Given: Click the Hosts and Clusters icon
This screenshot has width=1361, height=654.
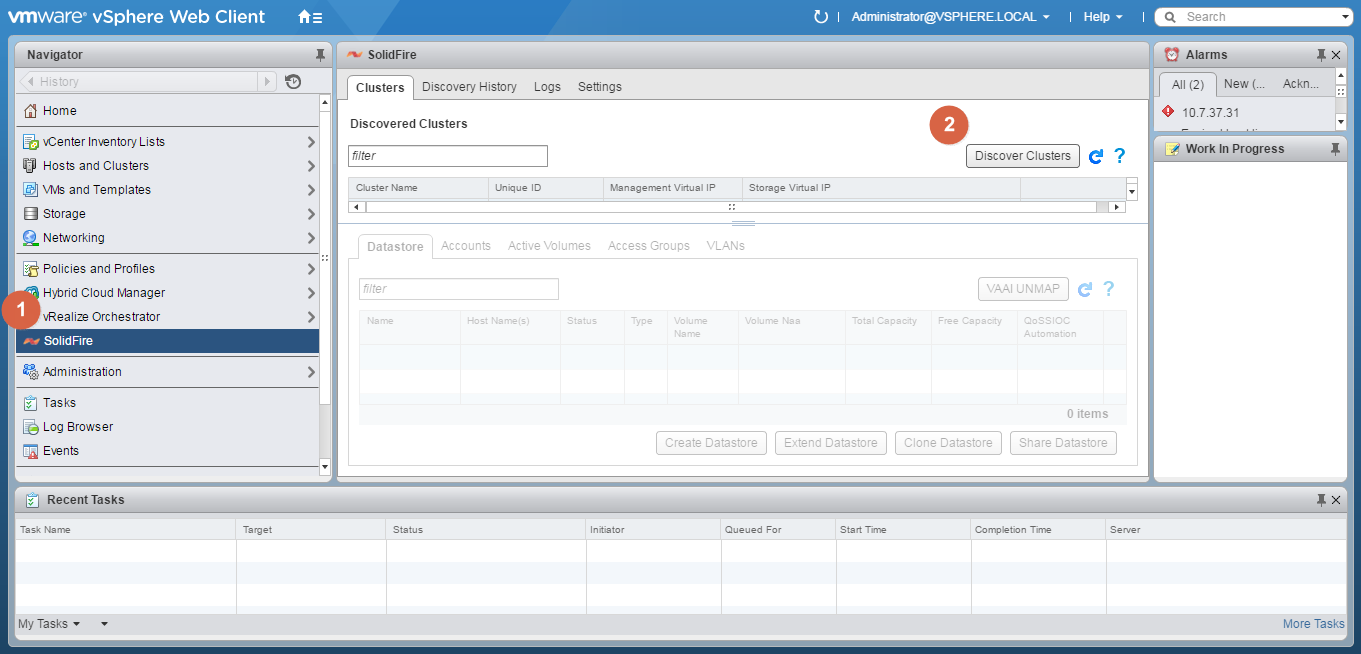Looking at the screenshot, I should pos(30,166).
